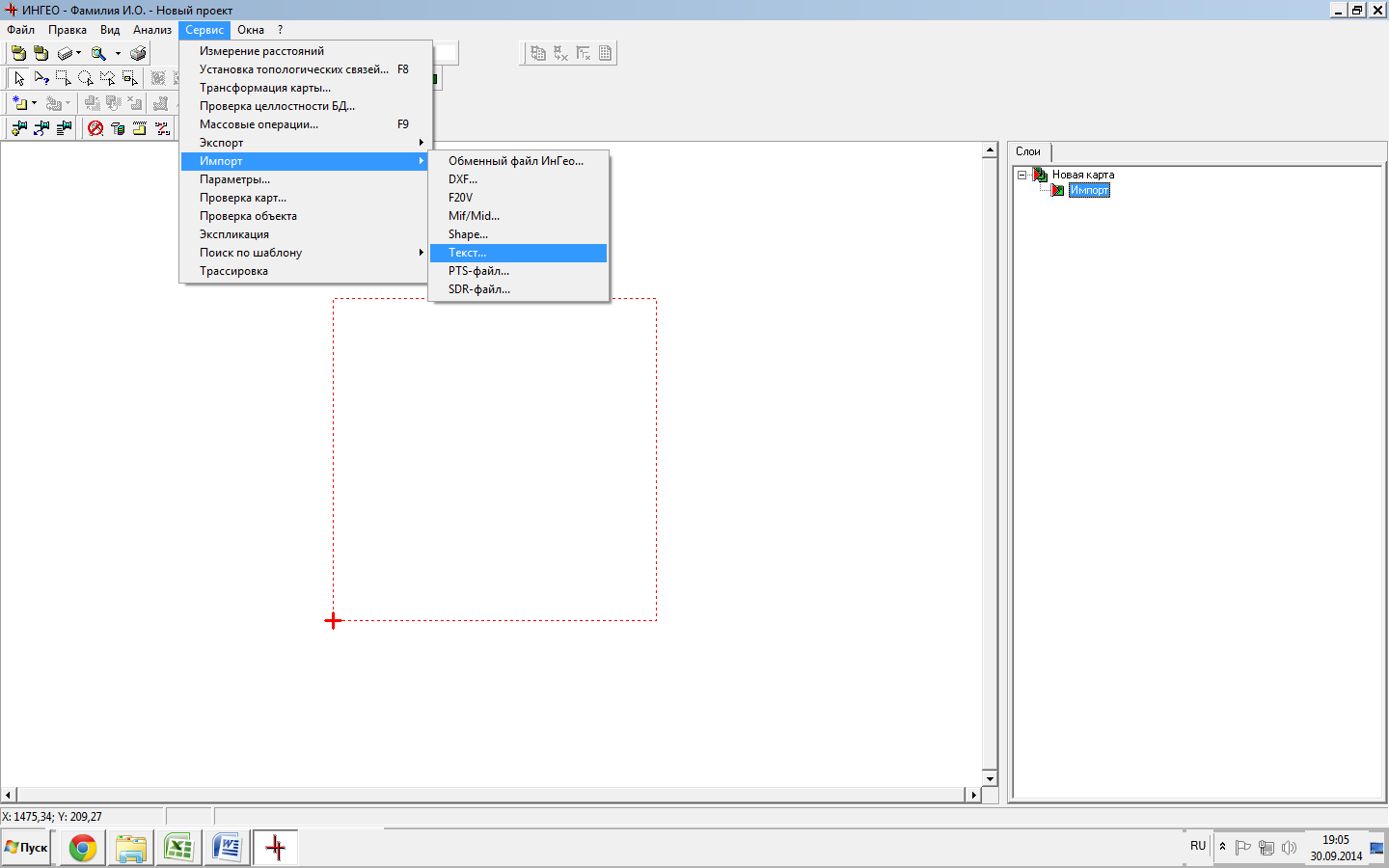Open Chrome from the taskbar
Screen dimensions: 1389x868
(83, 848)
